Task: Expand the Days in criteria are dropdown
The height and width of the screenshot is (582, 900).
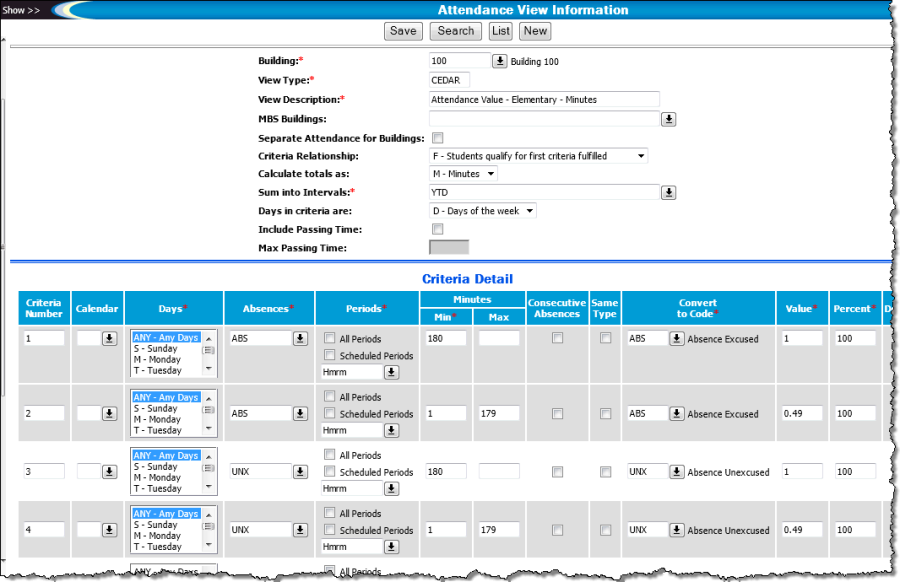Action: pyautogui.click(x=483, y=211)
